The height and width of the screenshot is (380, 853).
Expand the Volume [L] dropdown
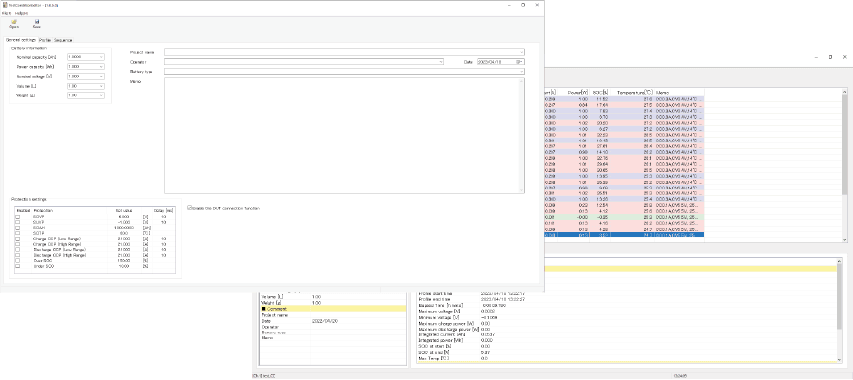coord(101,86)
